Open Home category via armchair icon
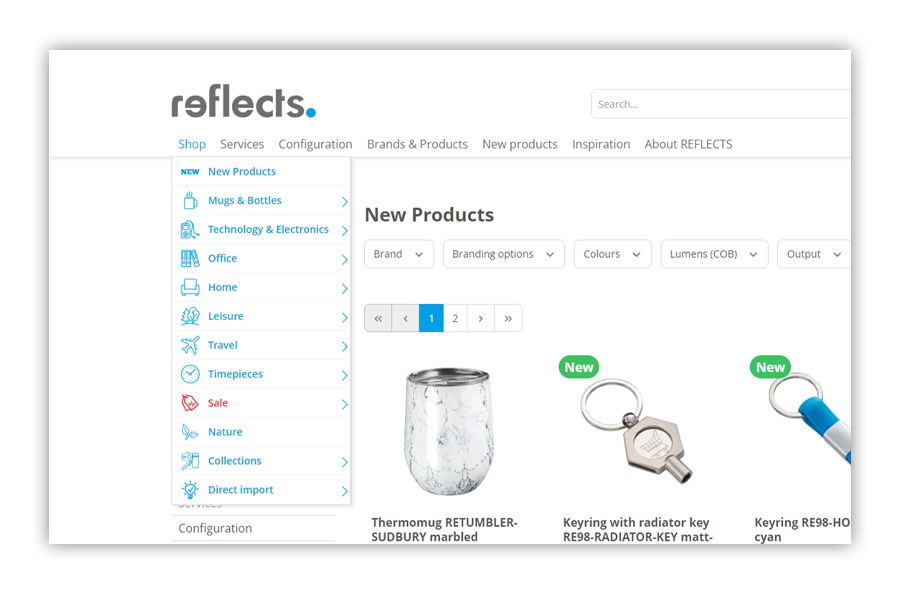This screenshot has height=600, width=900. pos(190,287)
